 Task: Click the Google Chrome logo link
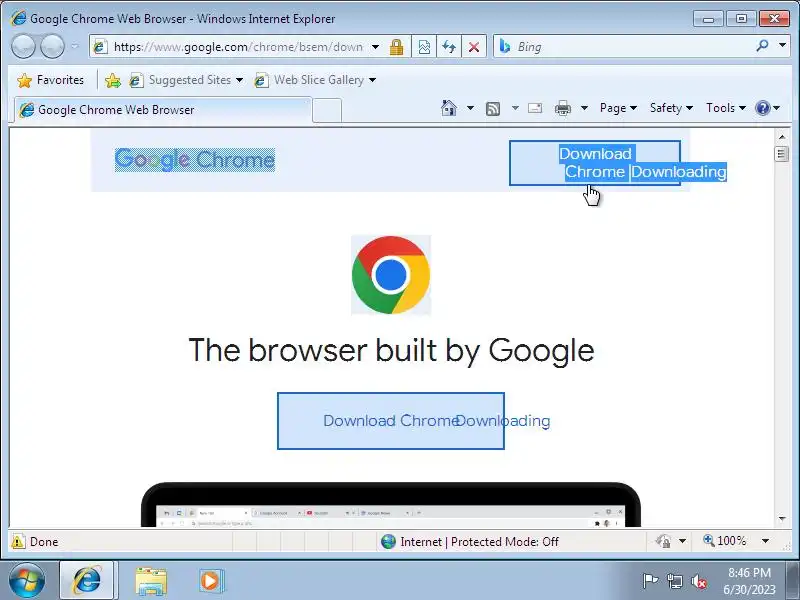coord(195,160)
